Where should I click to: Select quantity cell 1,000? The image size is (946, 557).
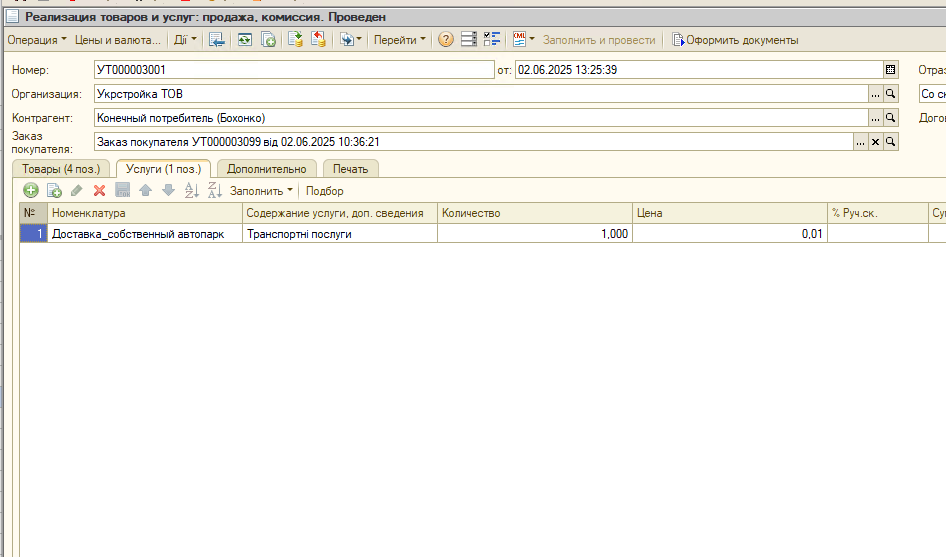(x=535, y=234)
